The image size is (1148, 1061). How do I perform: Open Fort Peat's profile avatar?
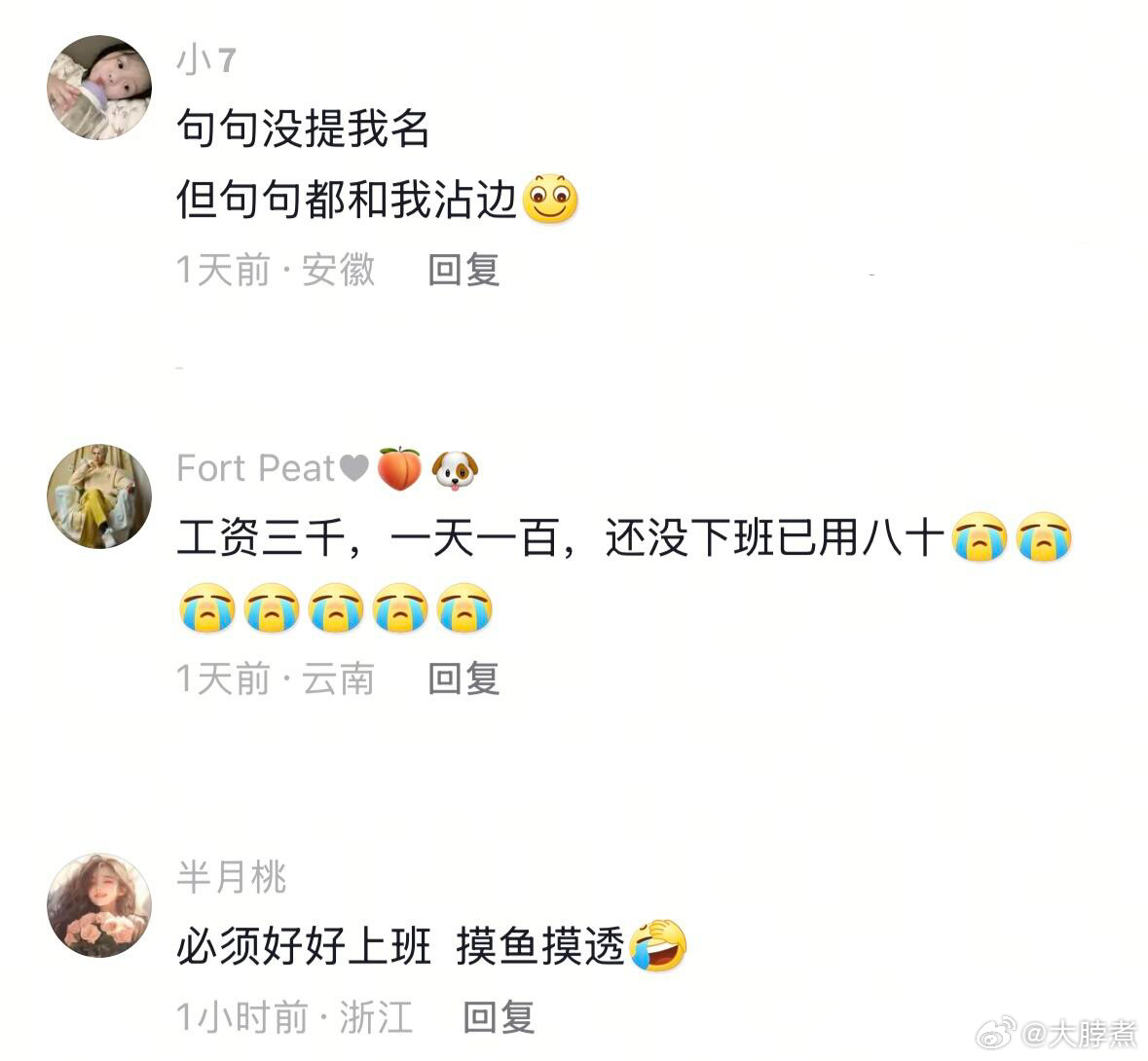pos(99,496)
